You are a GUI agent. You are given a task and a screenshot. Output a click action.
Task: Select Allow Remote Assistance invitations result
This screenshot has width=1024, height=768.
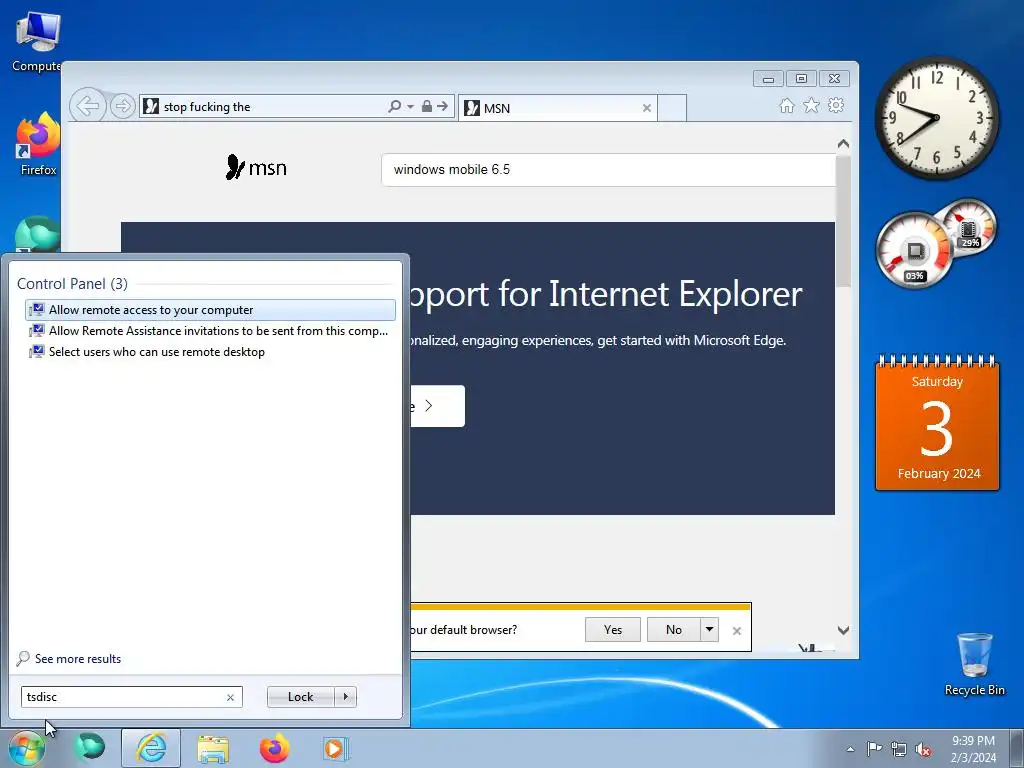pos(210,330)
